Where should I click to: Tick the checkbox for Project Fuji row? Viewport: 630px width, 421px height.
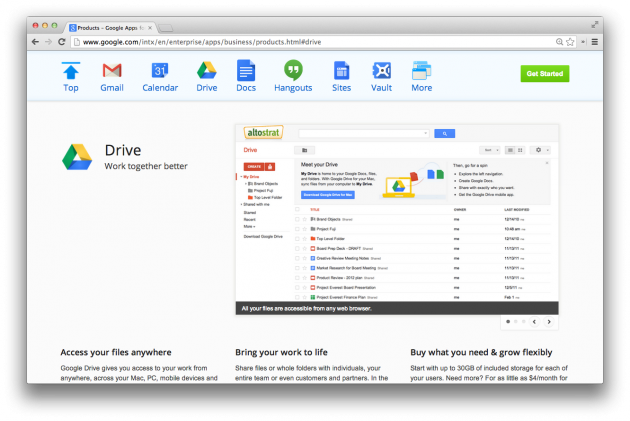[297, 229]
